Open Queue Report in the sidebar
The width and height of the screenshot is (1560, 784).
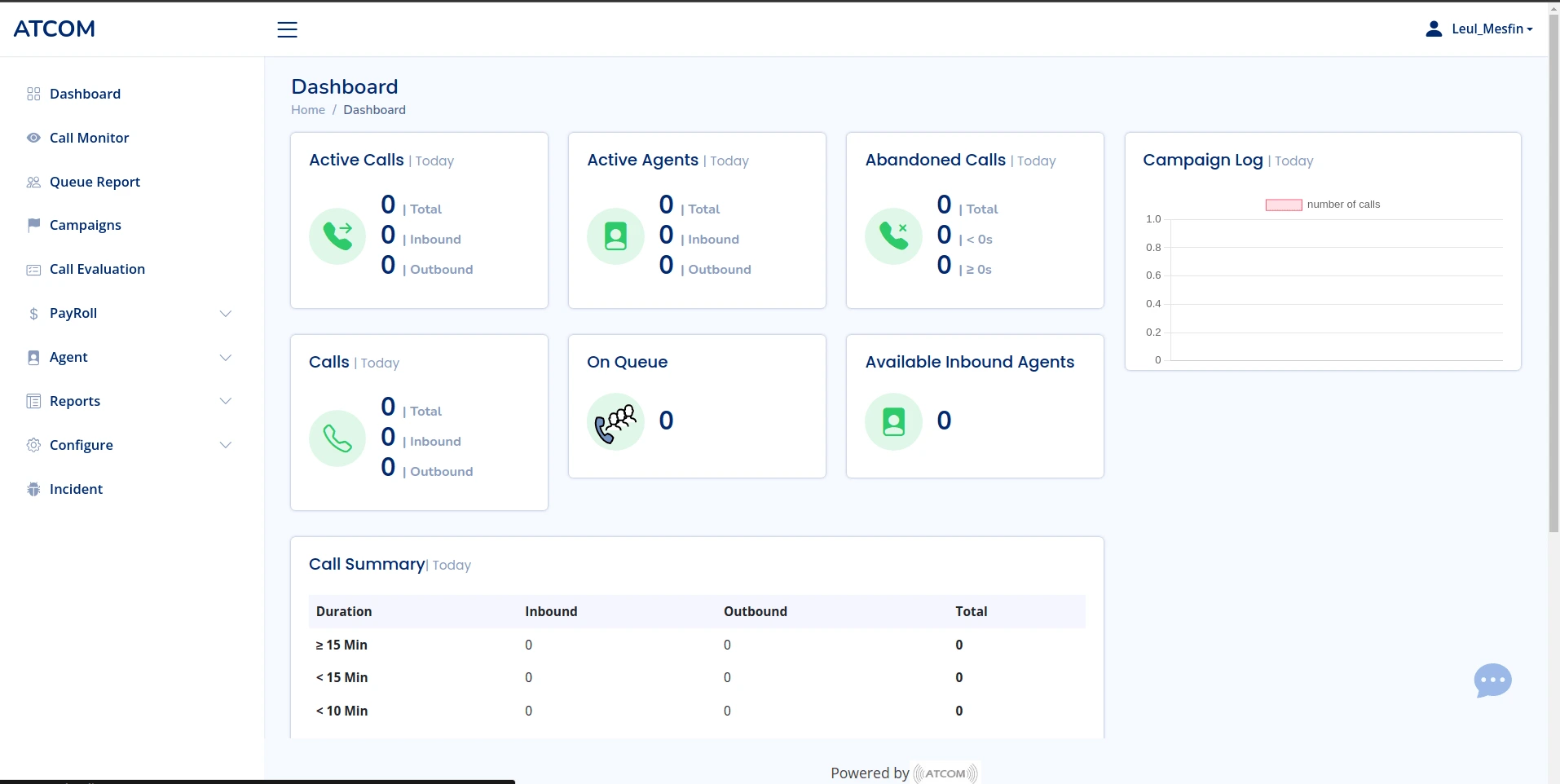click(x=95, y=182)
